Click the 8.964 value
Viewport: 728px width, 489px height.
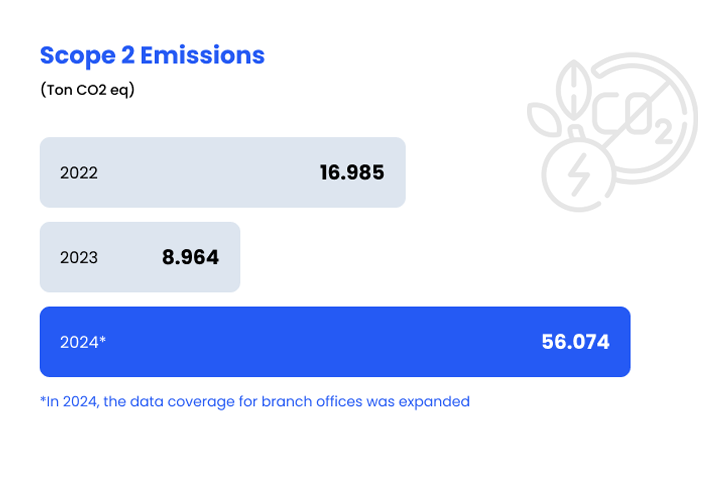pos(190,257)
